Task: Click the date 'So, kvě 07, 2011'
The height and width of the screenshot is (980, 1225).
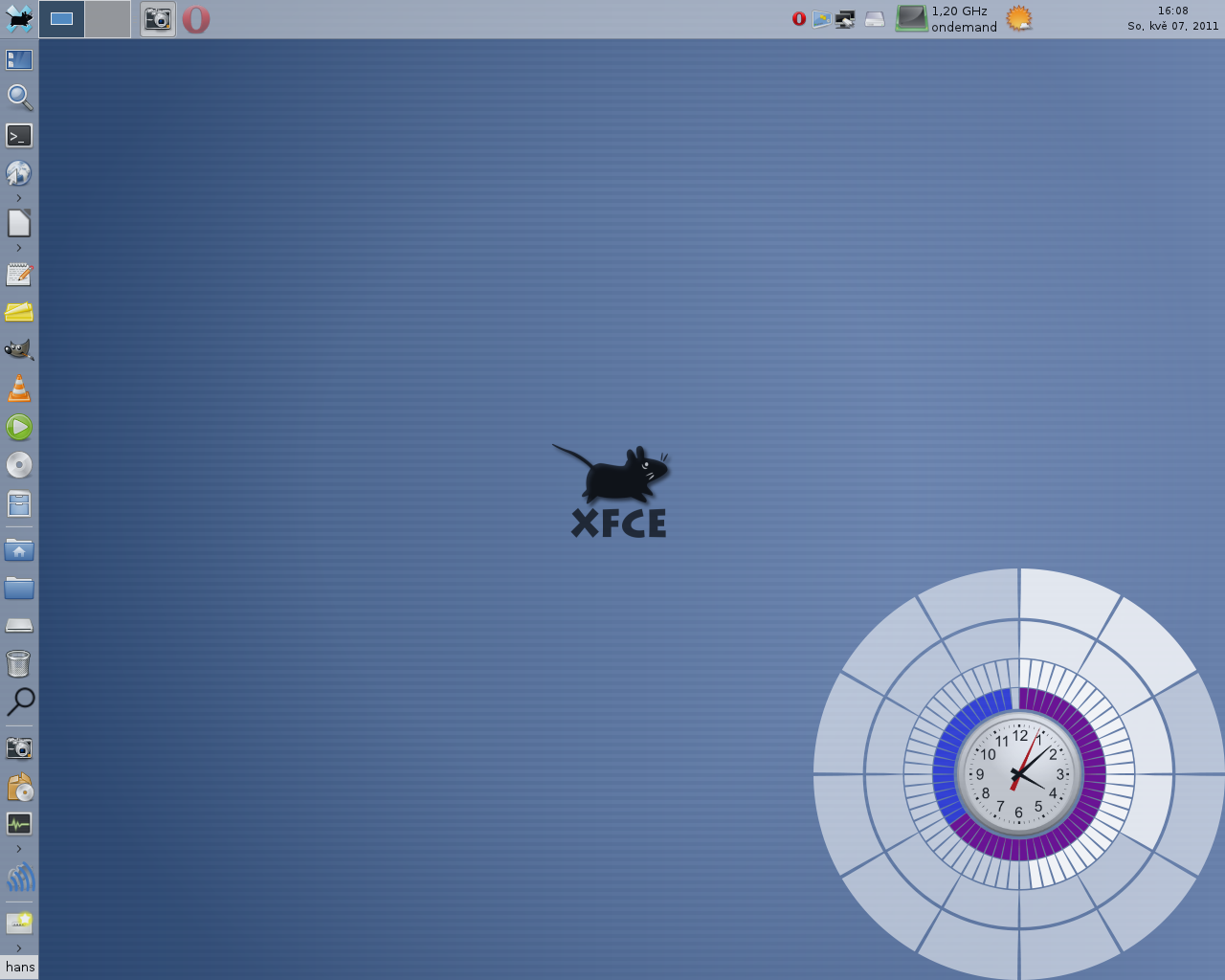Action: 1172,26
